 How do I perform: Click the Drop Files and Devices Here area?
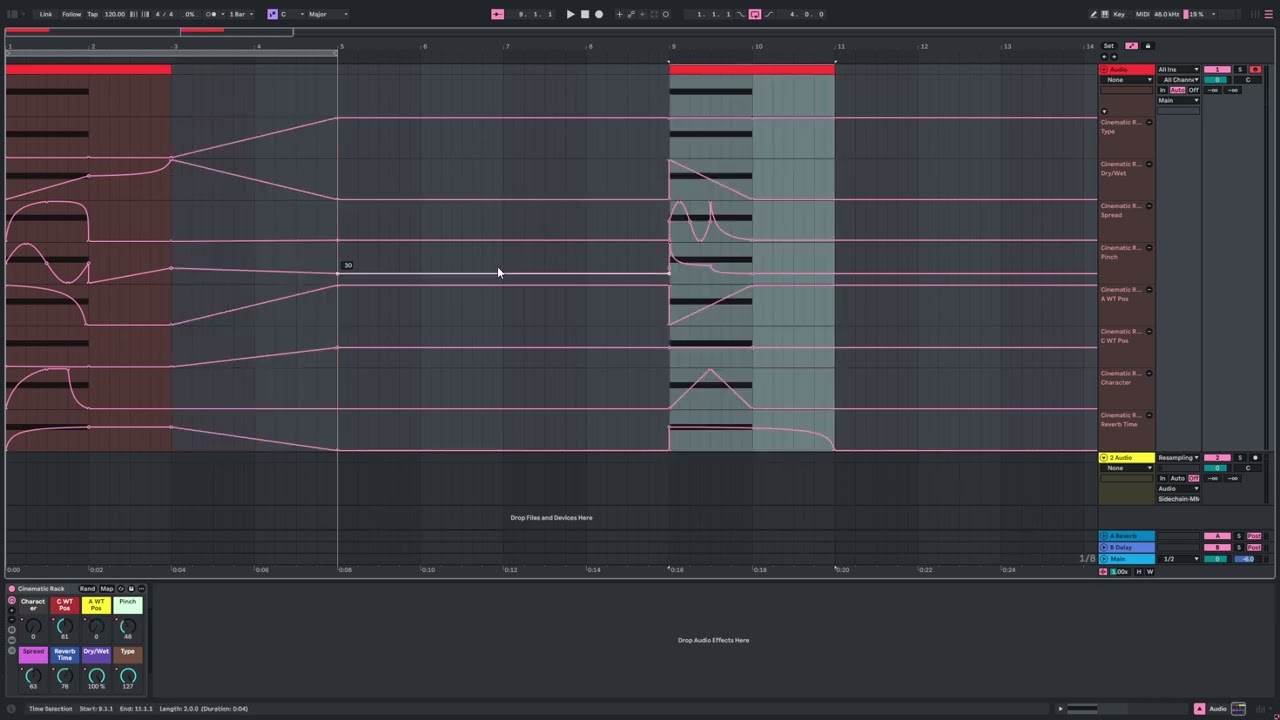pyautogui.click(x=551, y=518)
